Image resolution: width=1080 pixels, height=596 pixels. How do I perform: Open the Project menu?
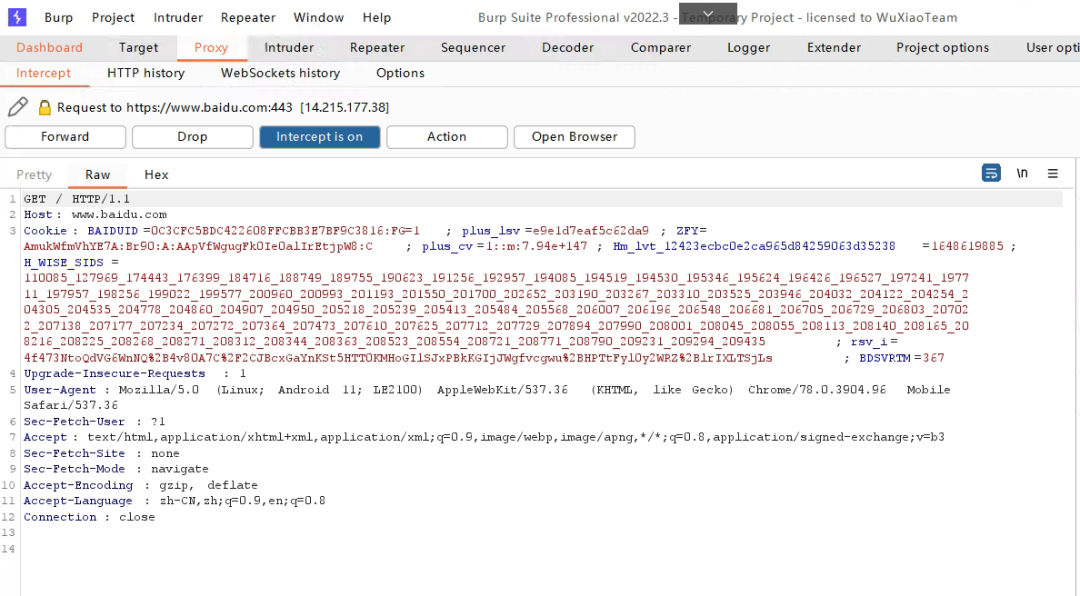[113, 17]
